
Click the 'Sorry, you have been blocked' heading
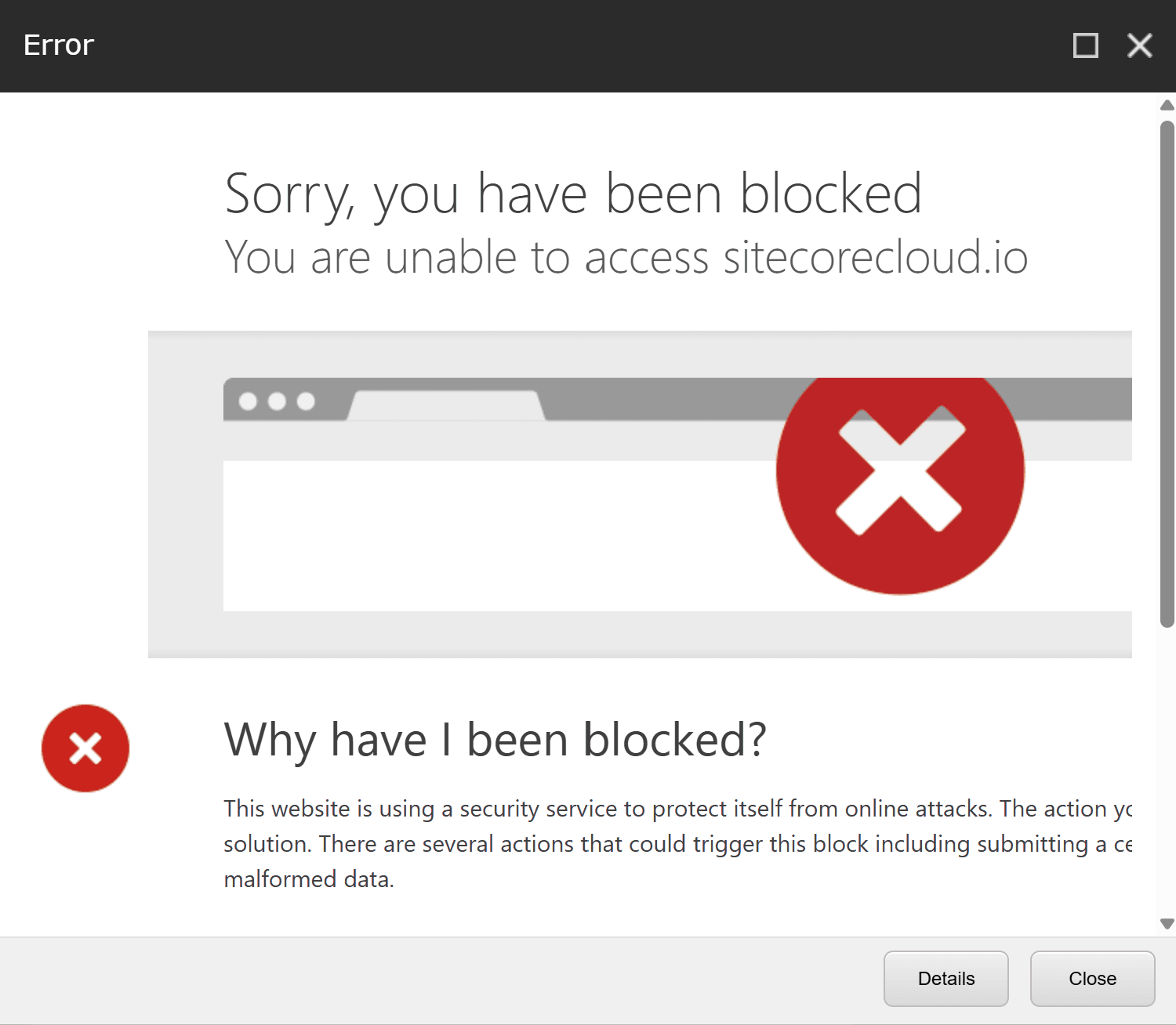(573, 194)
